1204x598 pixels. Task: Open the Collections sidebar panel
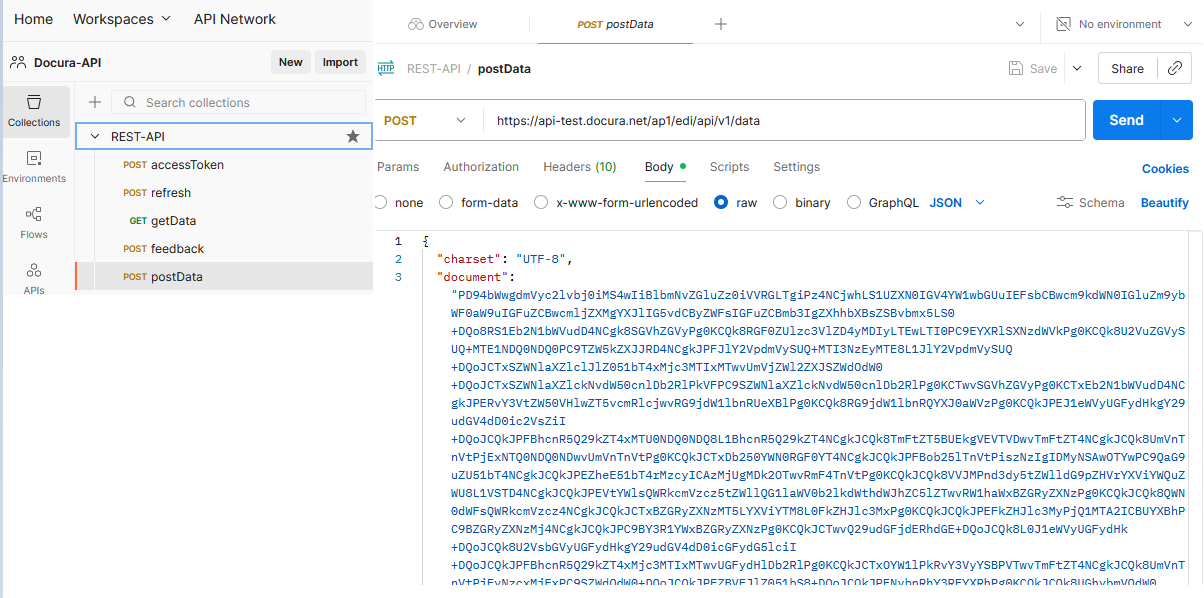[34, 111]
